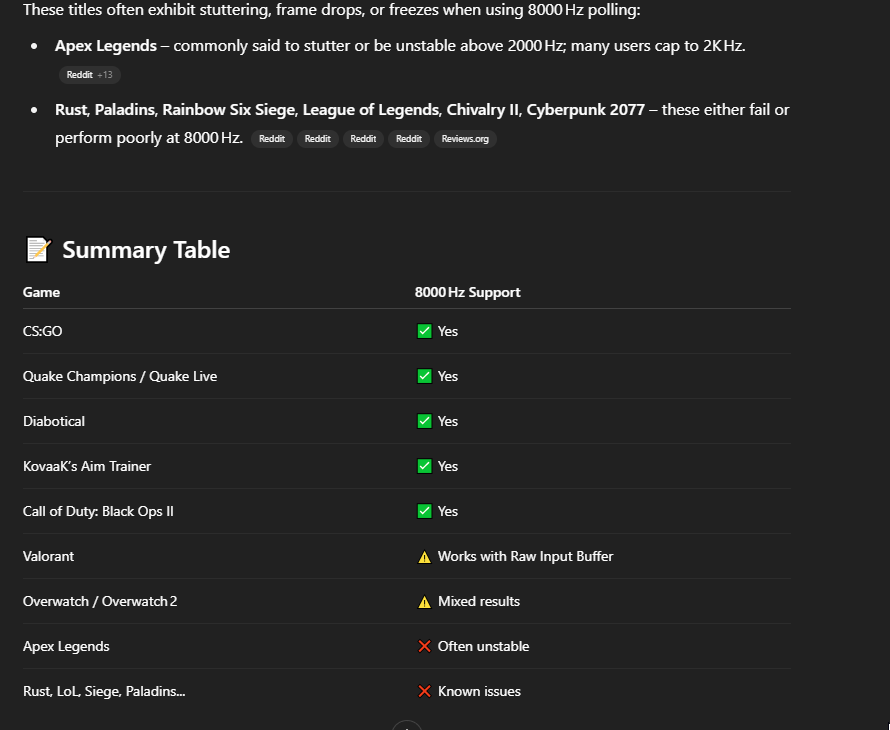Click the red X next to Known issues

tap(424, 692)
